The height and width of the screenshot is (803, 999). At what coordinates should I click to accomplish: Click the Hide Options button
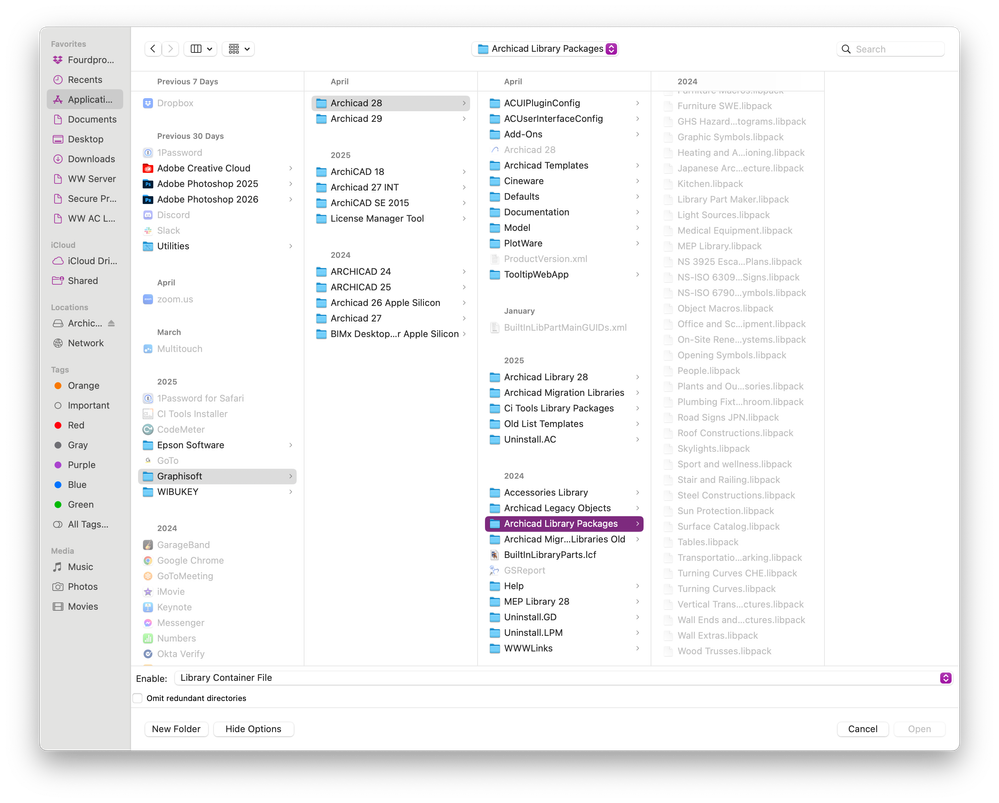tap(253, 729)
